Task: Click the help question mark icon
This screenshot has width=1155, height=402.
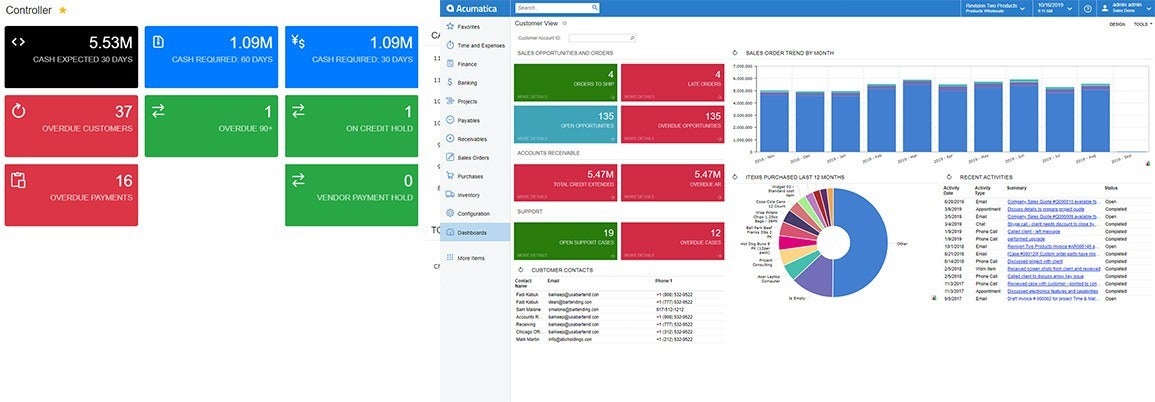Action: pyautogui.click(x=1088, y=8)
